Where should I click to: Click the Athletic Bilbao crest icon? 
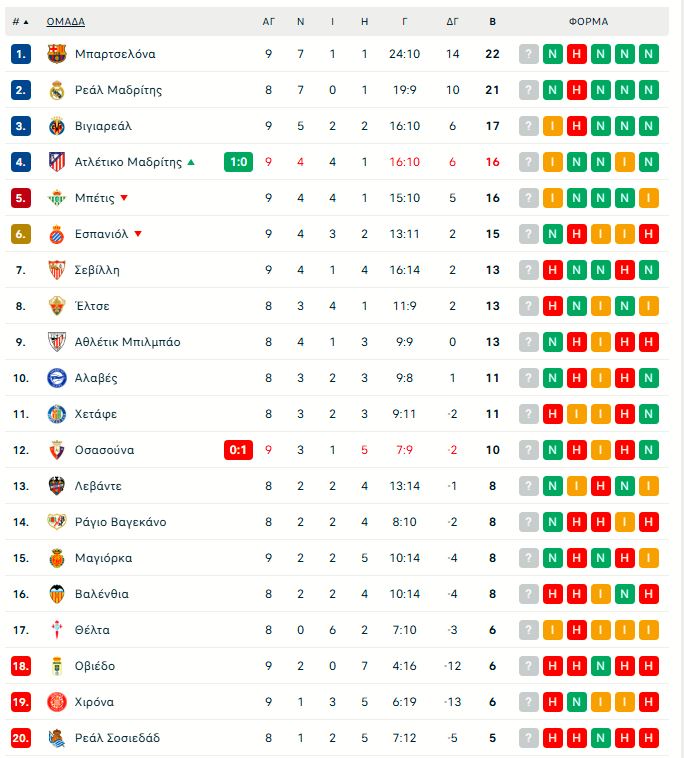(56, 342)
